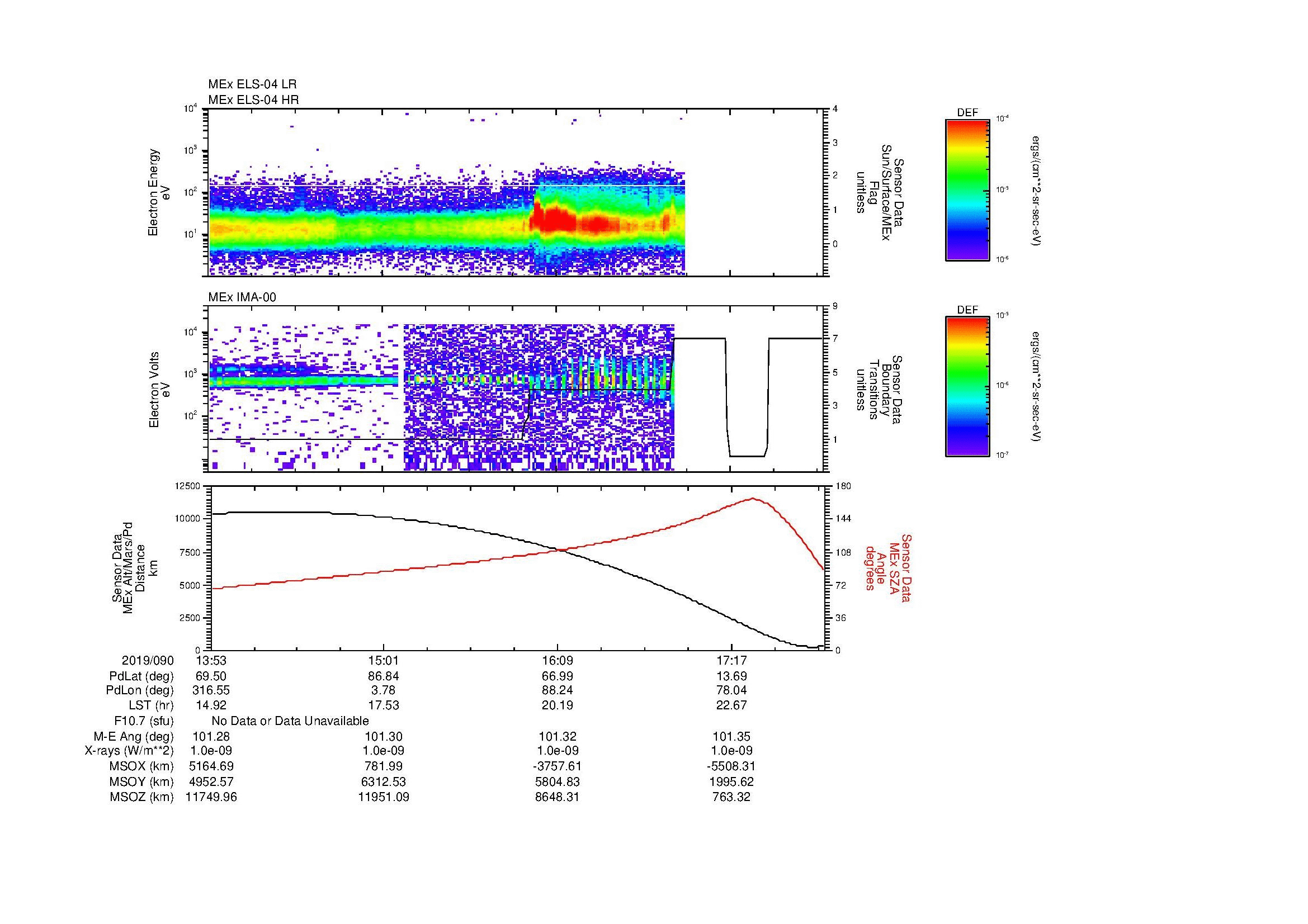The height and width of the screenshot is (924, 1308).
Task: Click MSOY value 1995.62
Action: pyautogui.click(x=731, y=781)
